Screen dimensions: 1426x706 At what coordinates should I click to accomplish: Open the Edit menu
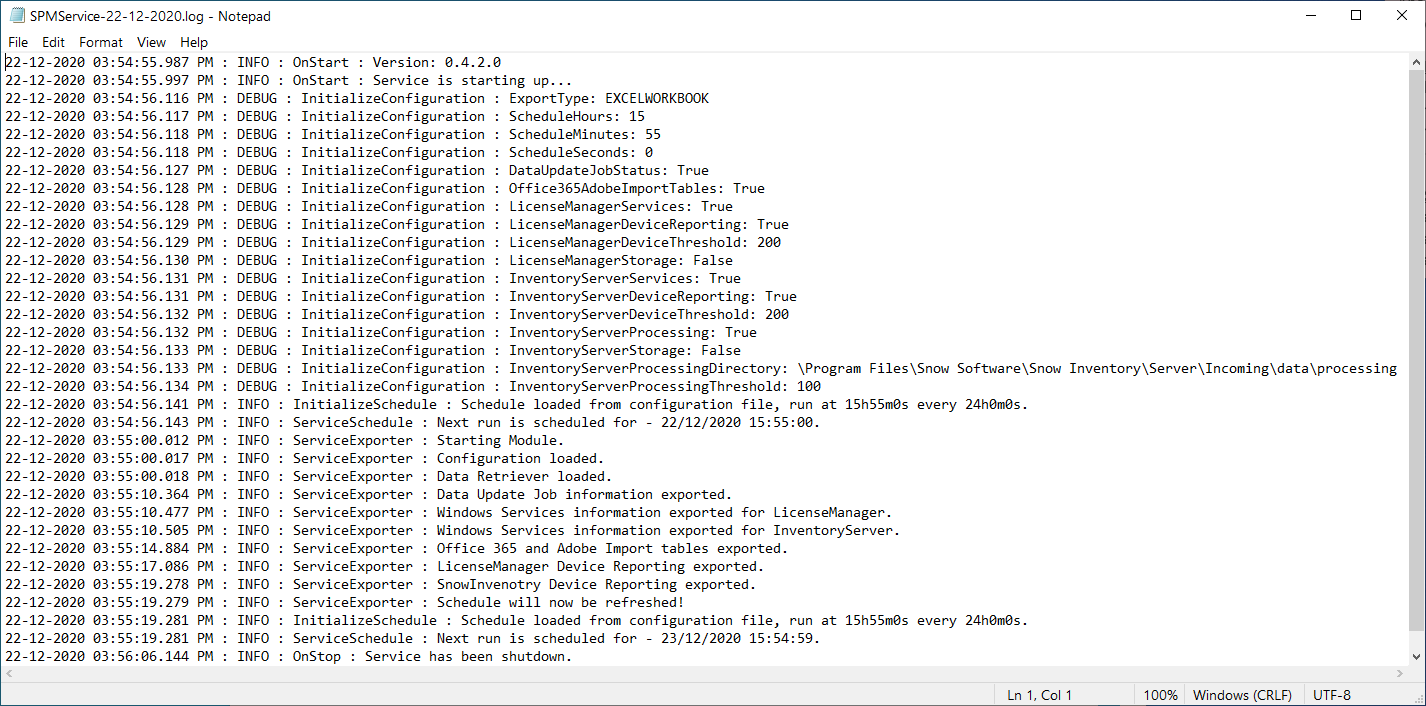pyautogui.click(x=53, y=42)
